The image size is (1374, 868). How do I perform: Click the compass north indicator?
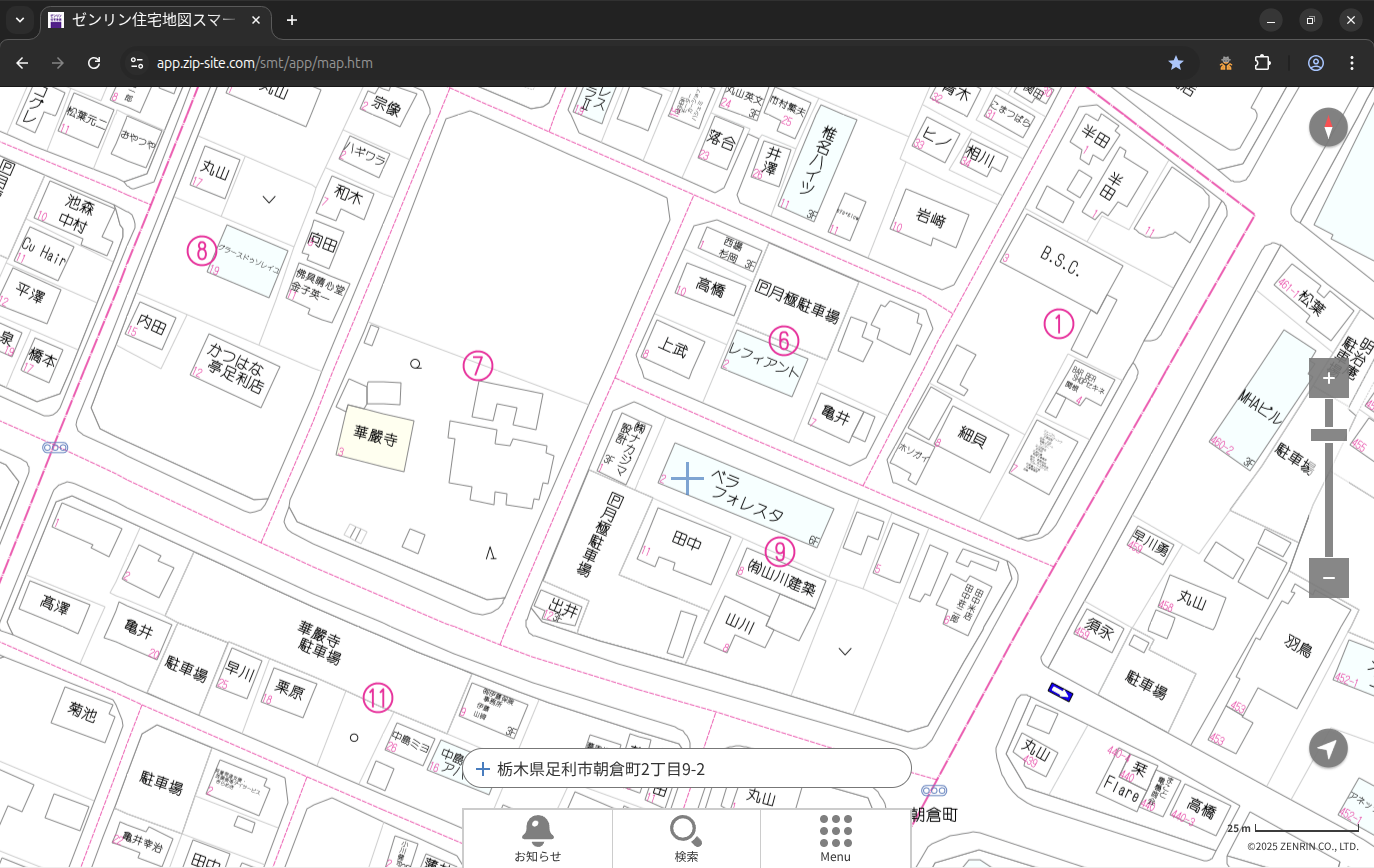(1328, 128)
